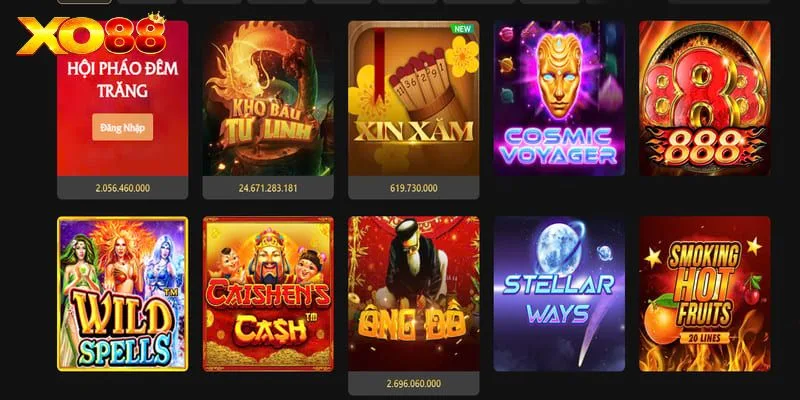Click the Đăng Nhập login button
The width and height of the screenshot is (800, 400).
click(122, 128)
